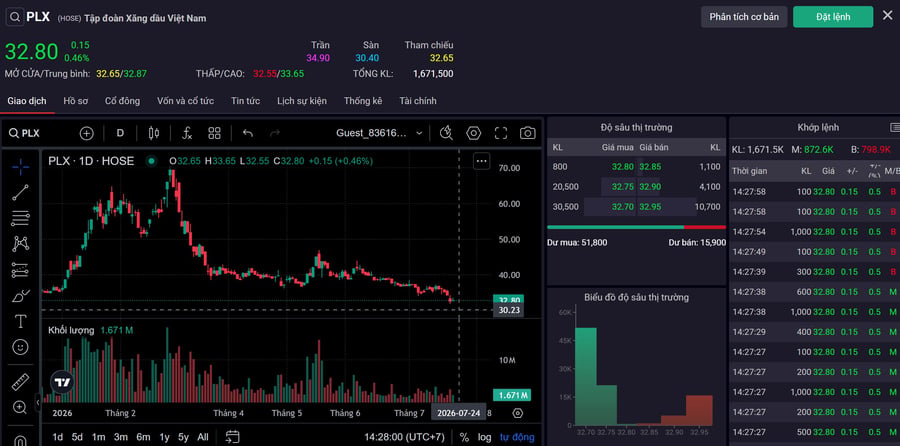Click the magnet mode icon
900x446 pixels.
coord(21,439)
